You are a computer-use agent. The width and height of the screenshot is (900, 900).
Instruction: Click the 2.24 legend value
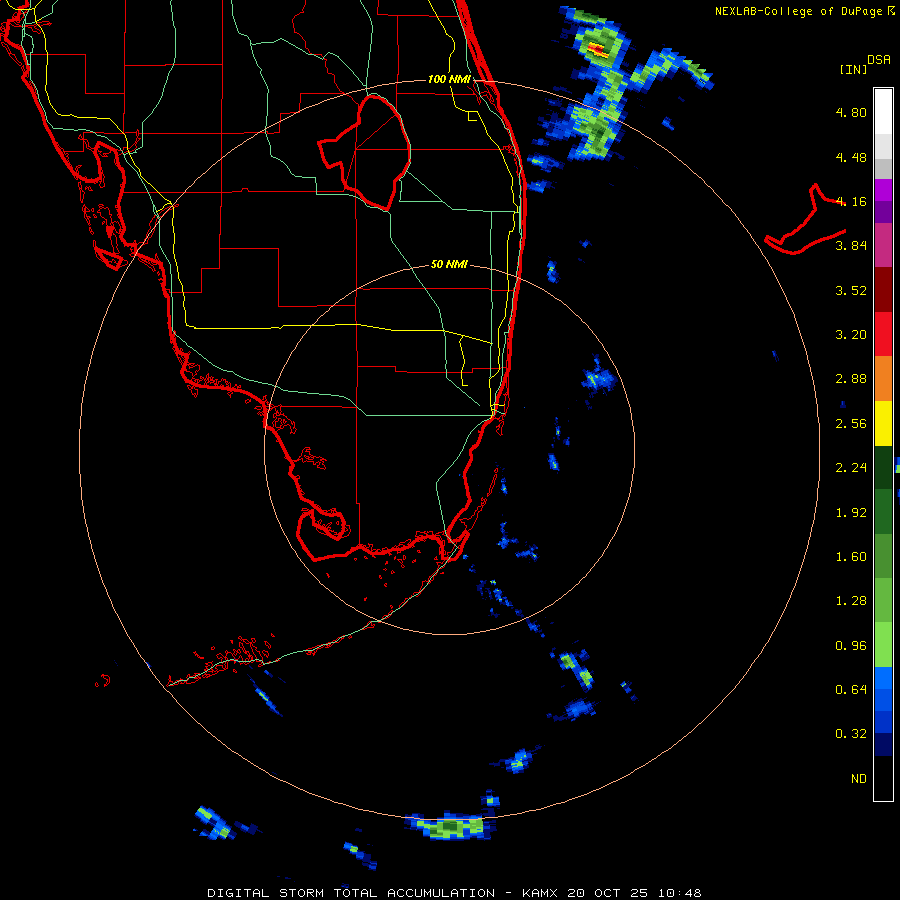851,468
